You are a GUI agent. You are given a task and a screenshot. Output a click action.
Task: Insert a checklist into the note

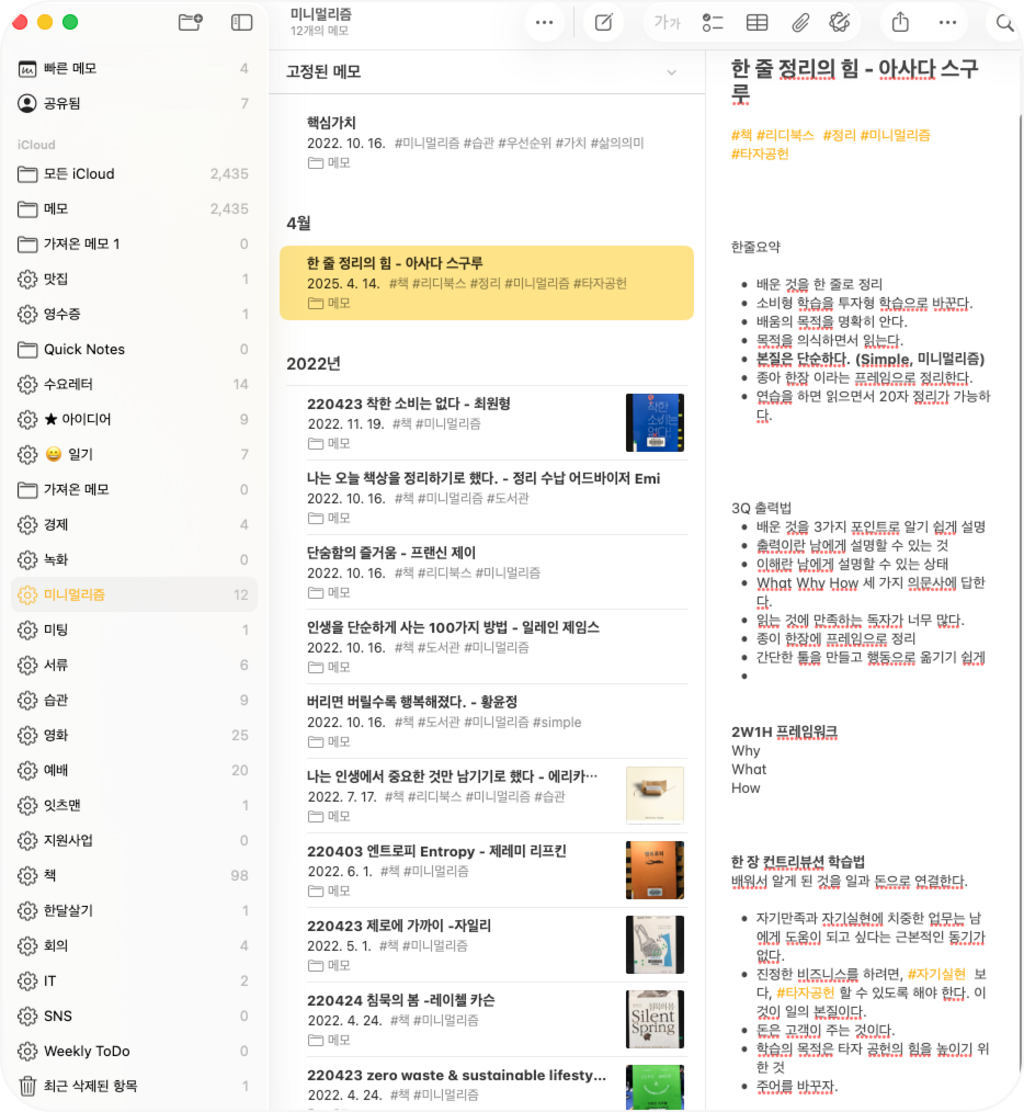click(x=713, y=22)
